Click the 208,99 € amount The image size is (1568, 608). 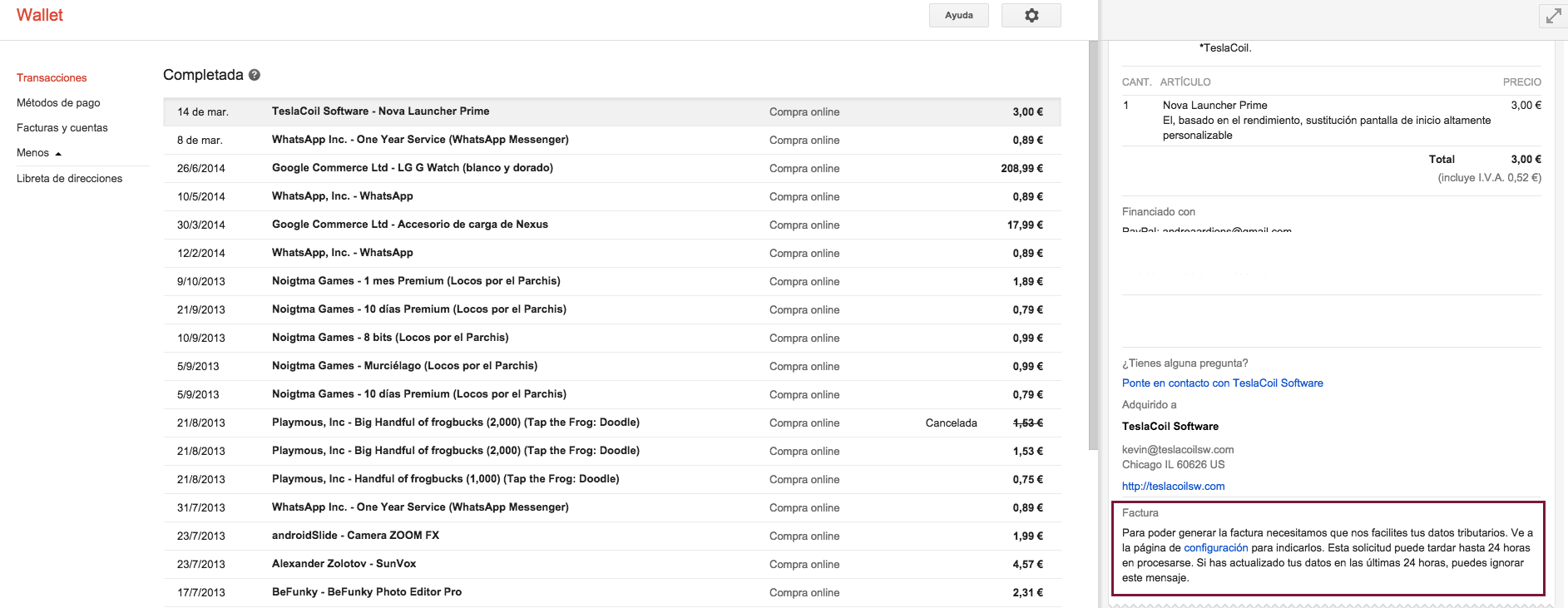coord(1021,168)
